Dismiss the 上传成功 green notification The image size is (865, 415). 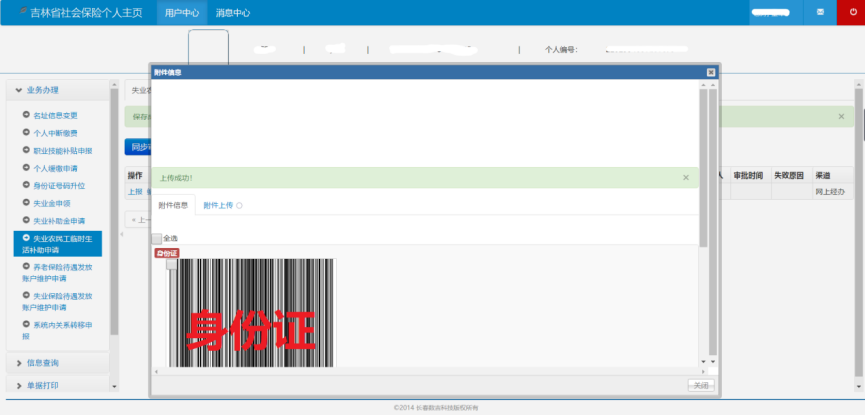(x=685, y=177)
